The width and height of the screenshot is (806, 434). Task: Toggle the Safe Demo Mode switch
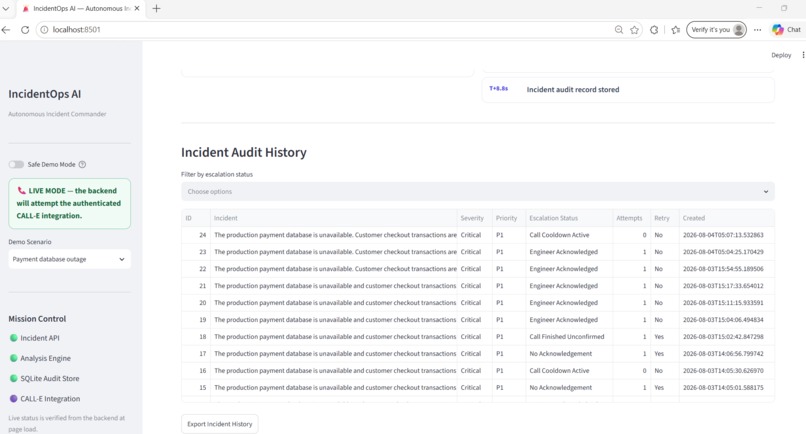pos(16,165)
